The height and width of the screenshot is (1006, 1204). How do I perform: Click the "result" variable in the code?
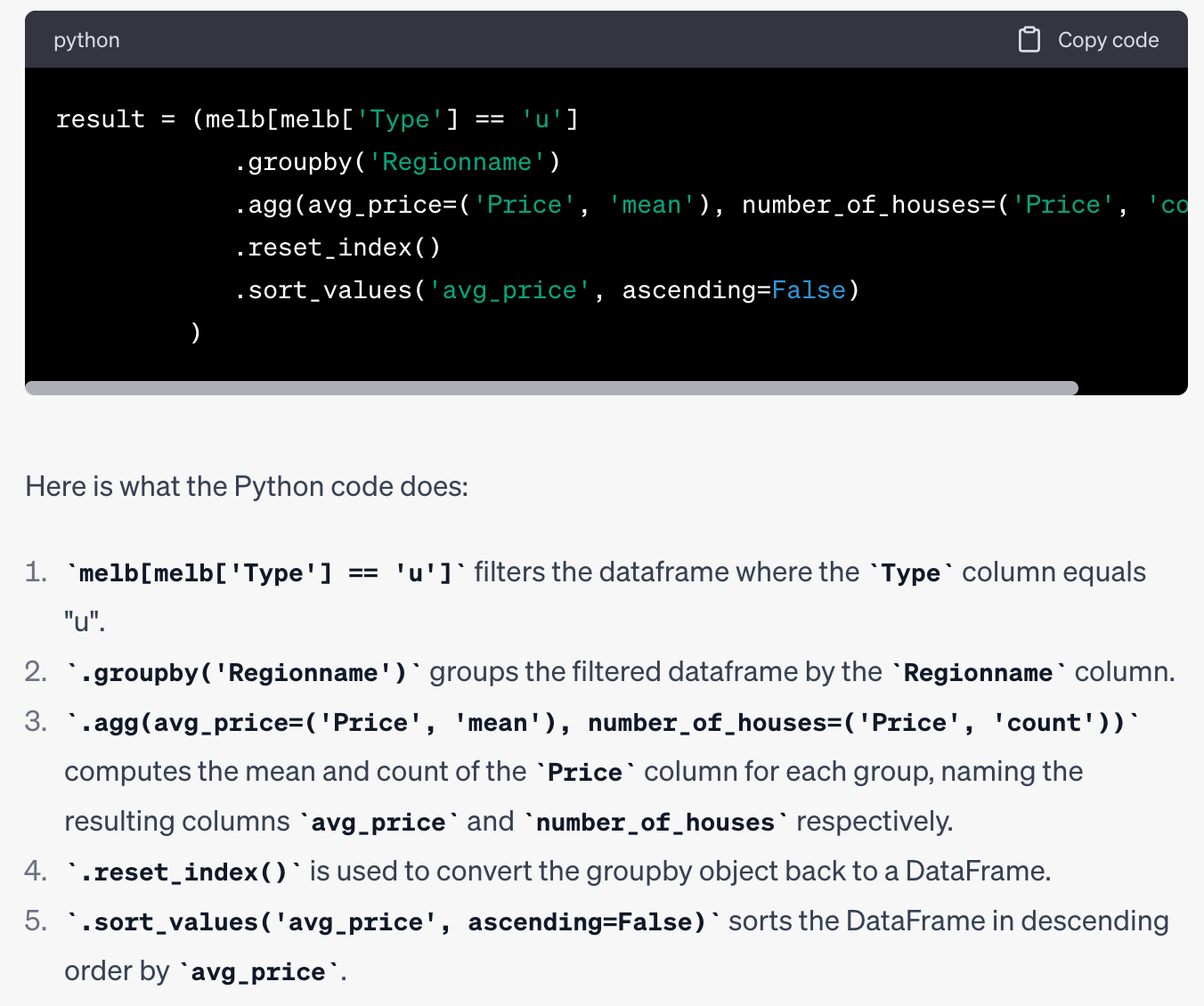(100, 119)
